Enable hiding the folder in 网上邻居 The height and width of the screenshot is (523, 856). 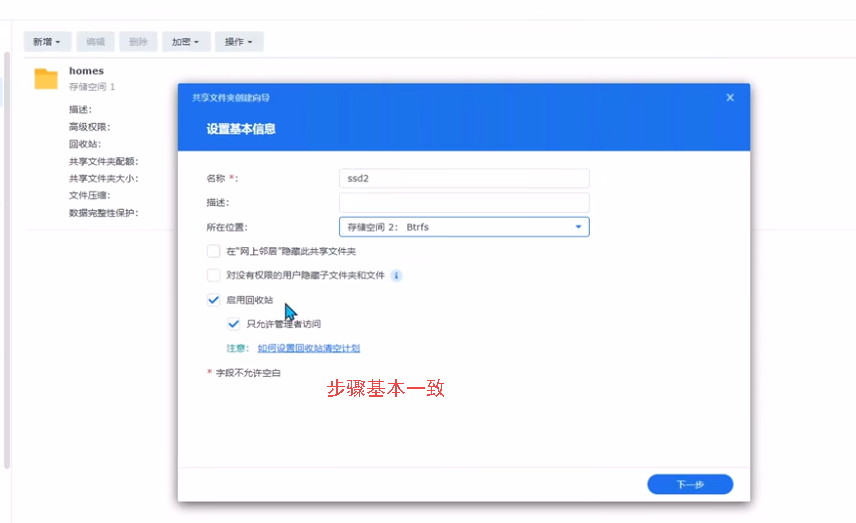click(x=213, y=251)
